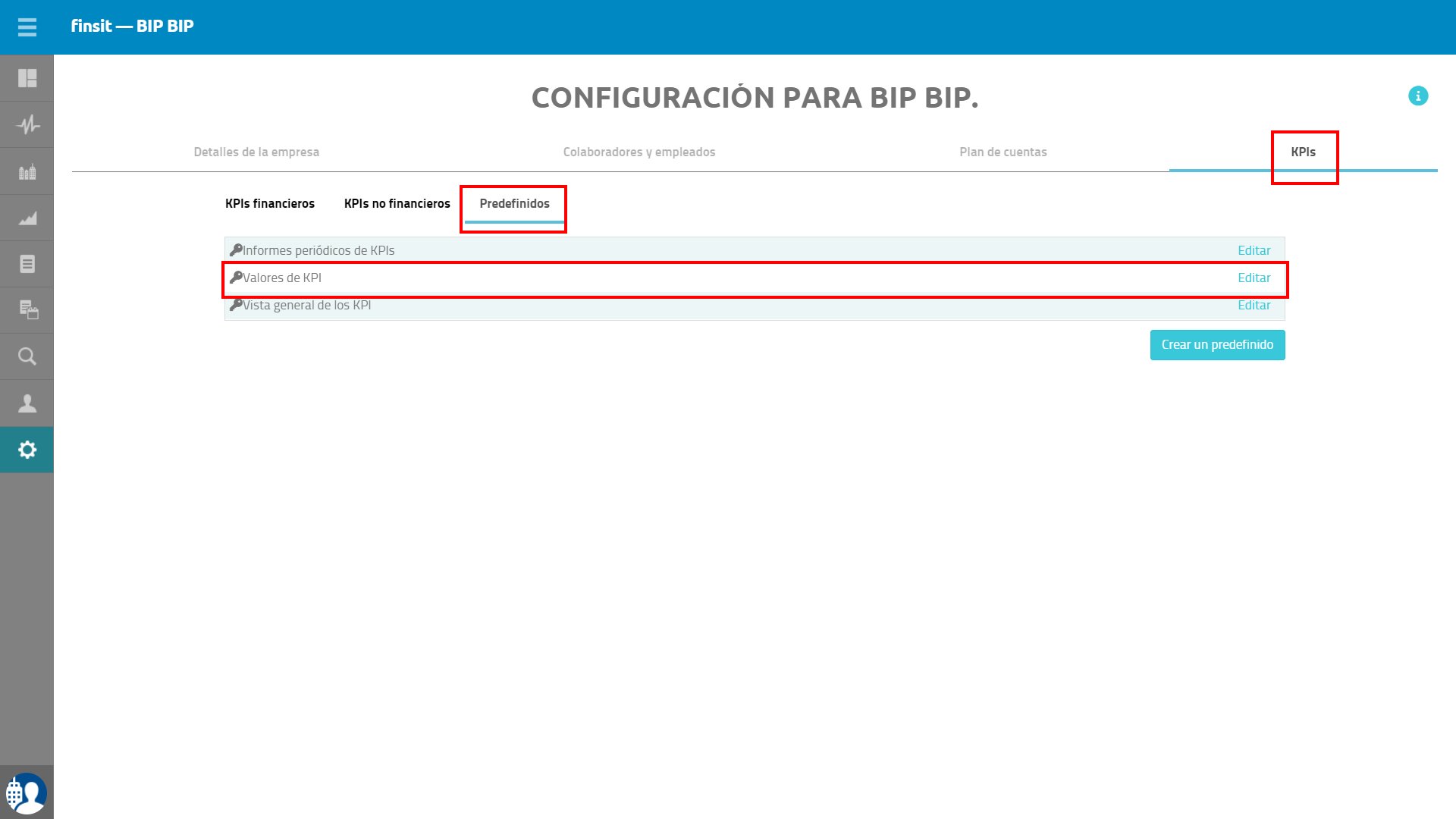The width and height of the screenshot is (1456, 819).
Task: Click the key icon beside Informes periódicos
Action: (236, 249)
